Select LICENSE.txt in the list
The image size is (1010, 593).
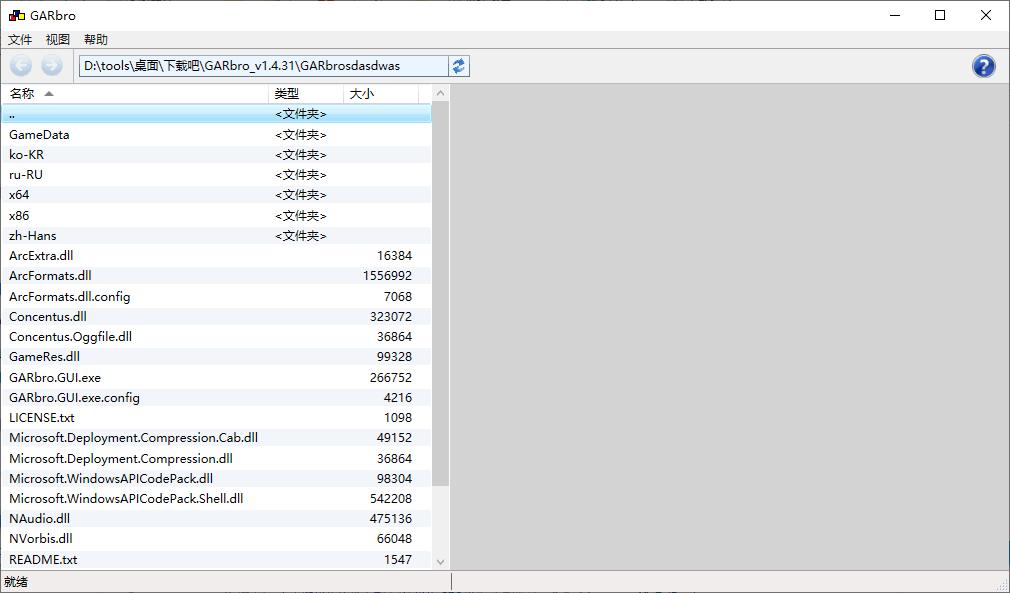[x=216, y=417]
